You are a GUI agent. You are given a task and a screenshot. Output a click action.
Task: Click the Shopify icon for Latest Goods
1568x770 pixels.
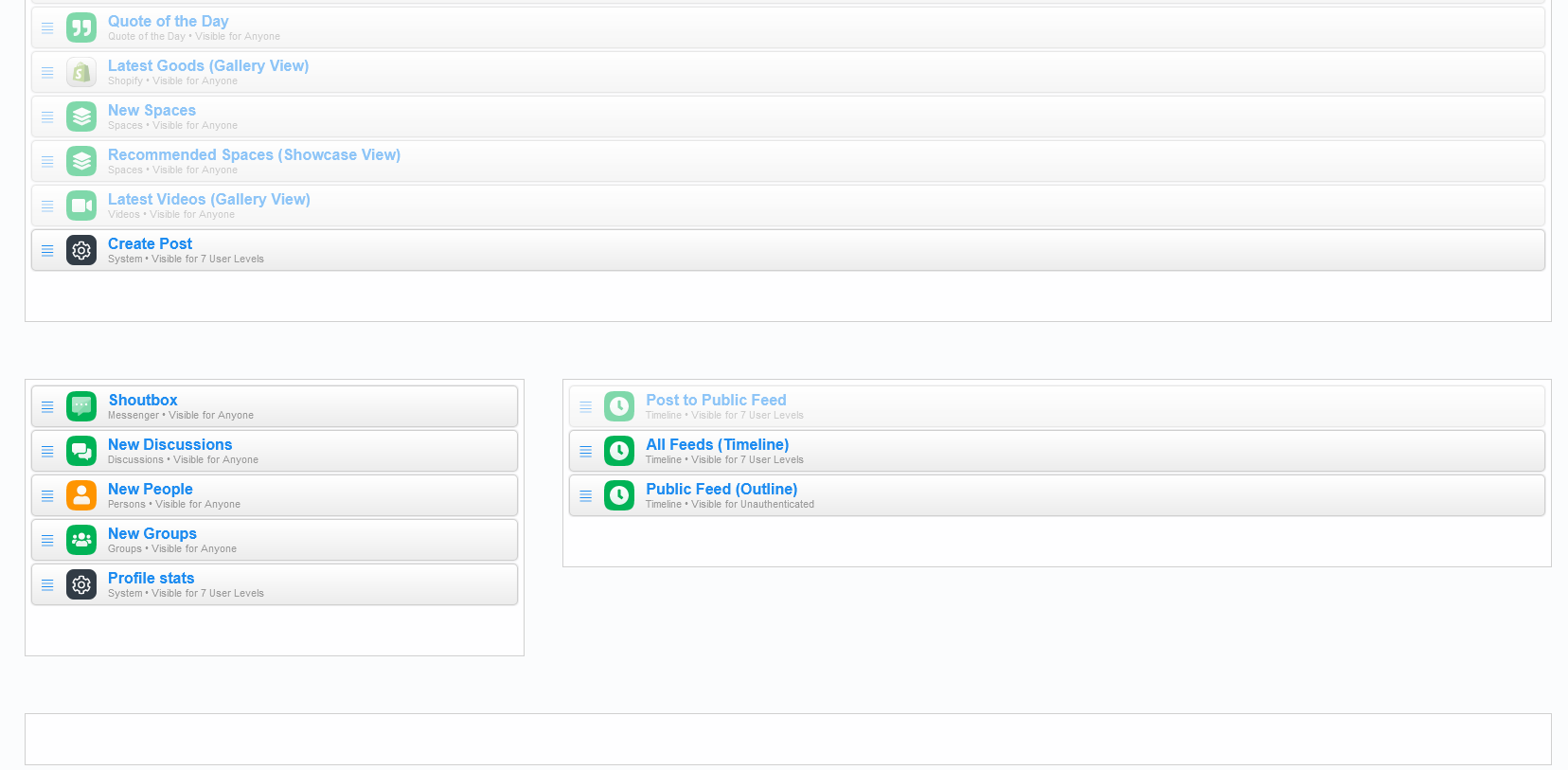(x=81, y=73)
